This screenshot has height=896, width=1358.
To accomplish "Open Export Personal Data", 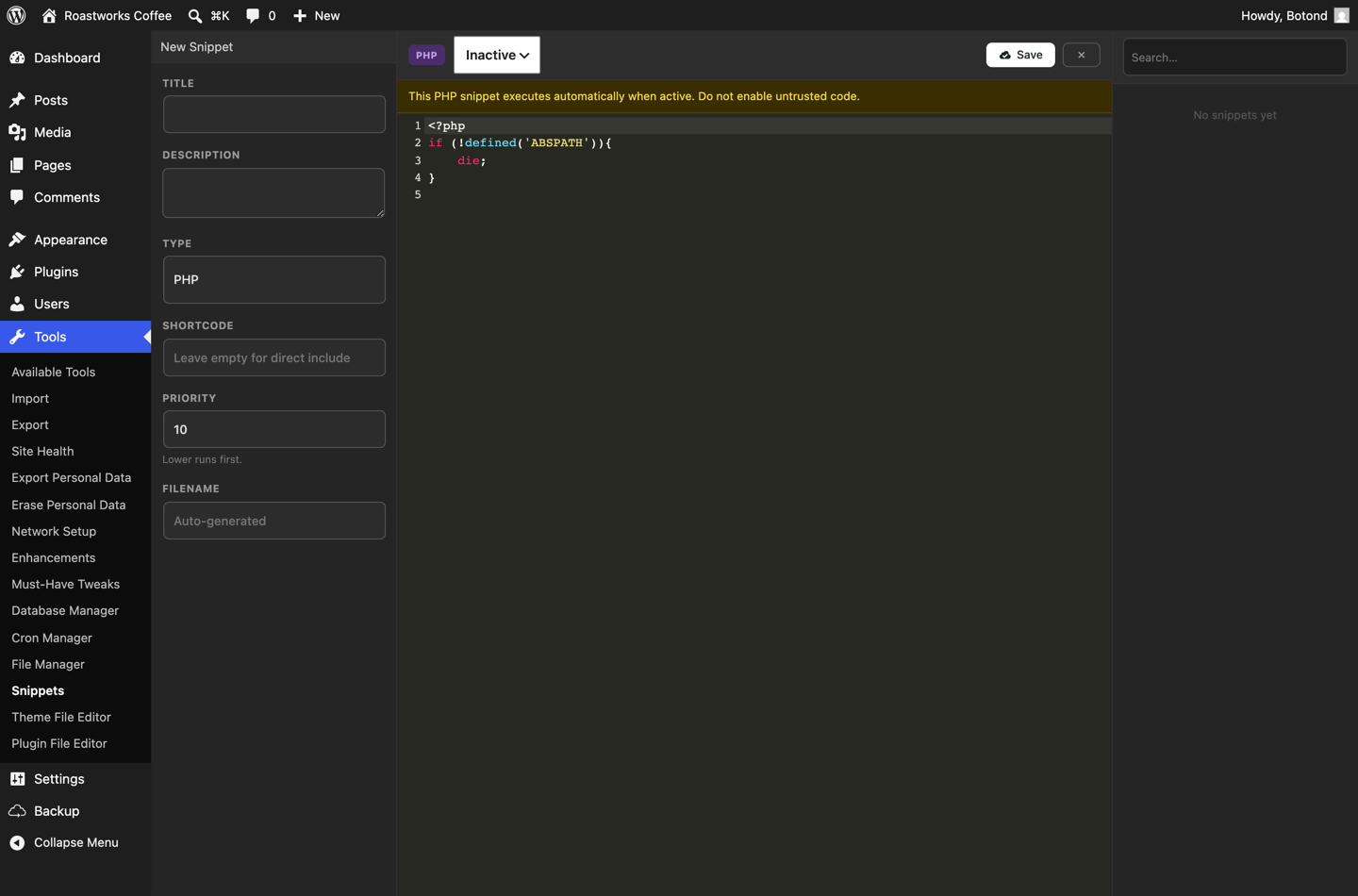I will (72, 477).
